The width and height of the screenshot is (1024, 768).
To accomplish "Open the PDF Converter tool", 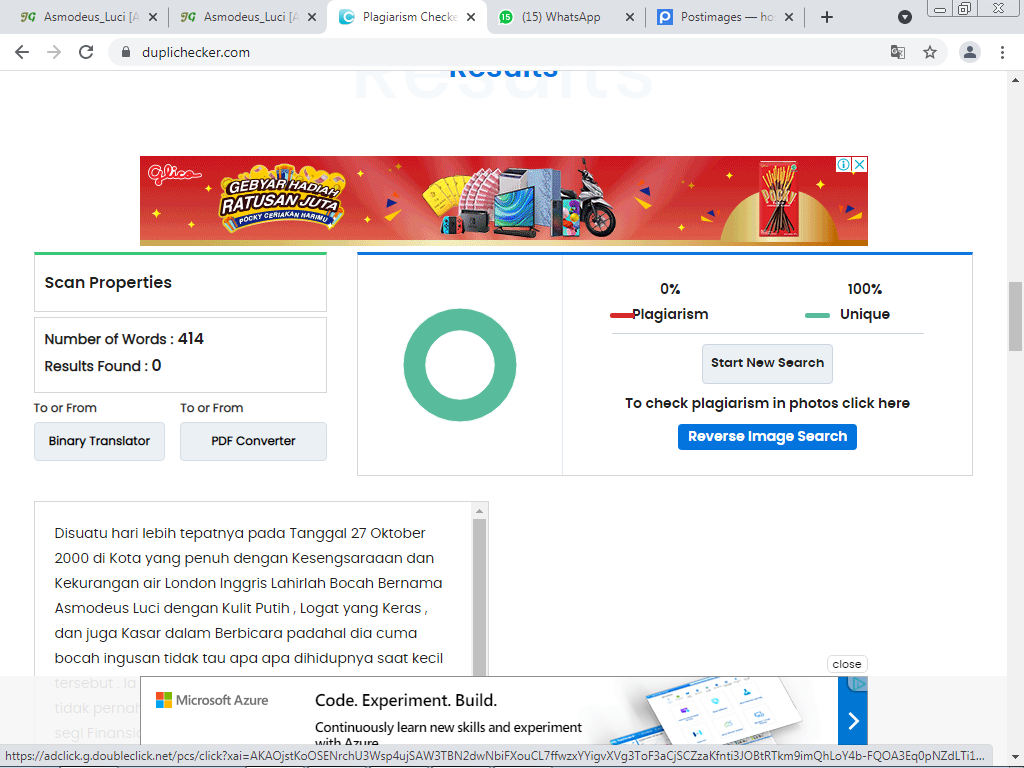I will coord(253,441).
